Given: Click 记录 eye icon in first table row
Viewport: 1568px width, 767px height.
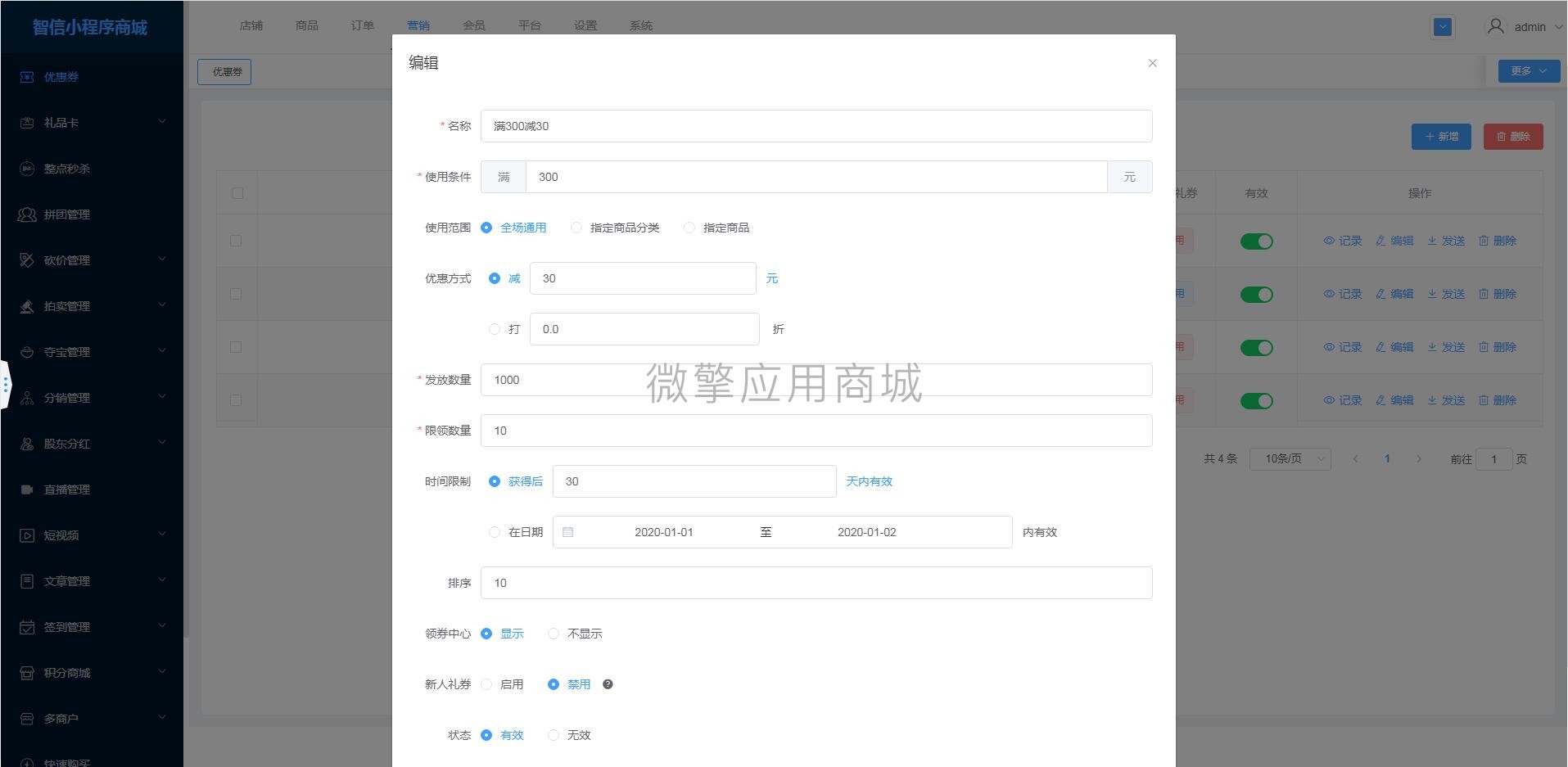Looking at the screenshot, I should pos(1329,241).
